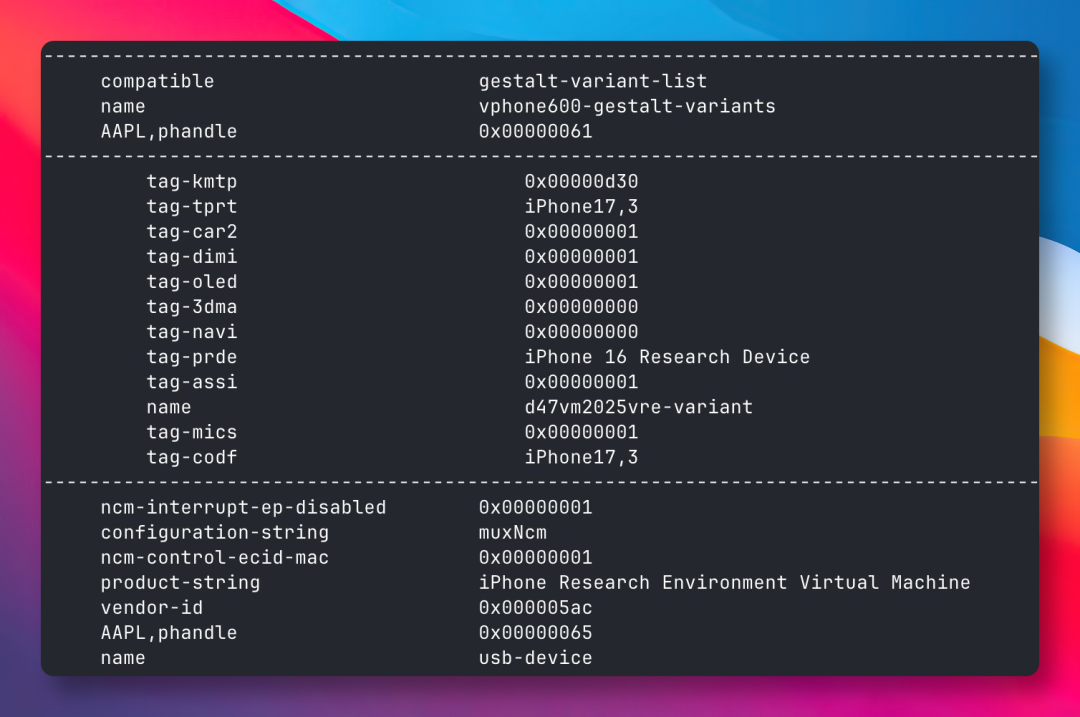1080x717 pixels.
Task: Select the muxNcm configuration value
Action: (x=512, y=532)
